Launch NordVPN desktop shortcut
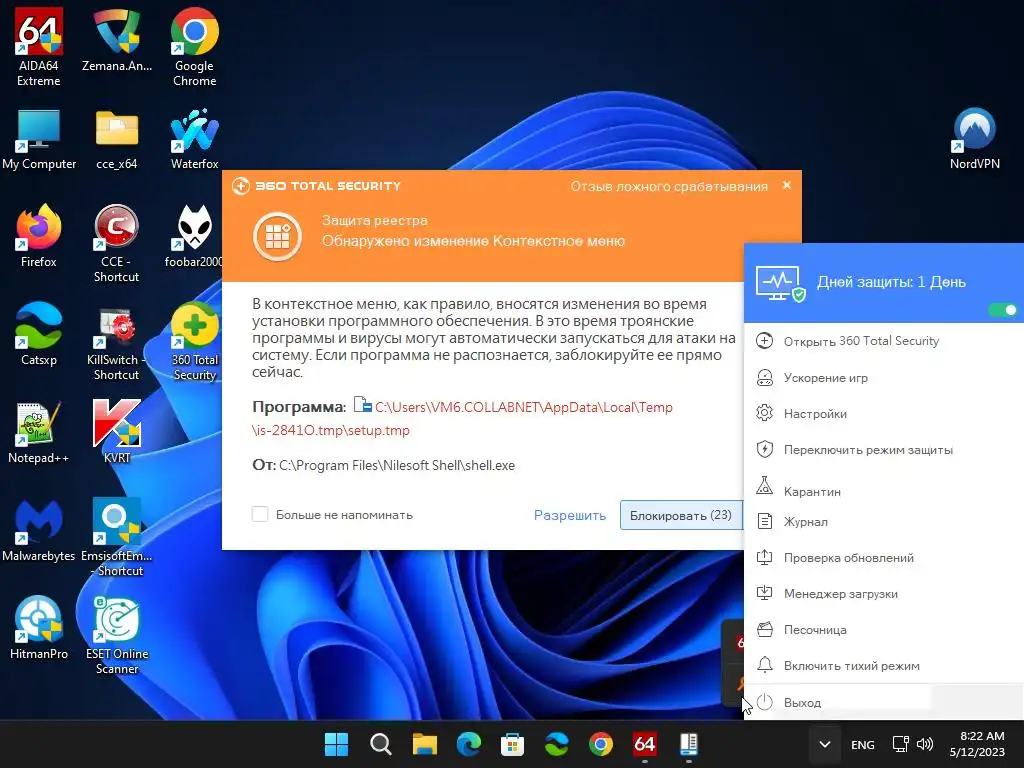Screen dimensions: 1024x768 coord(974,140)
